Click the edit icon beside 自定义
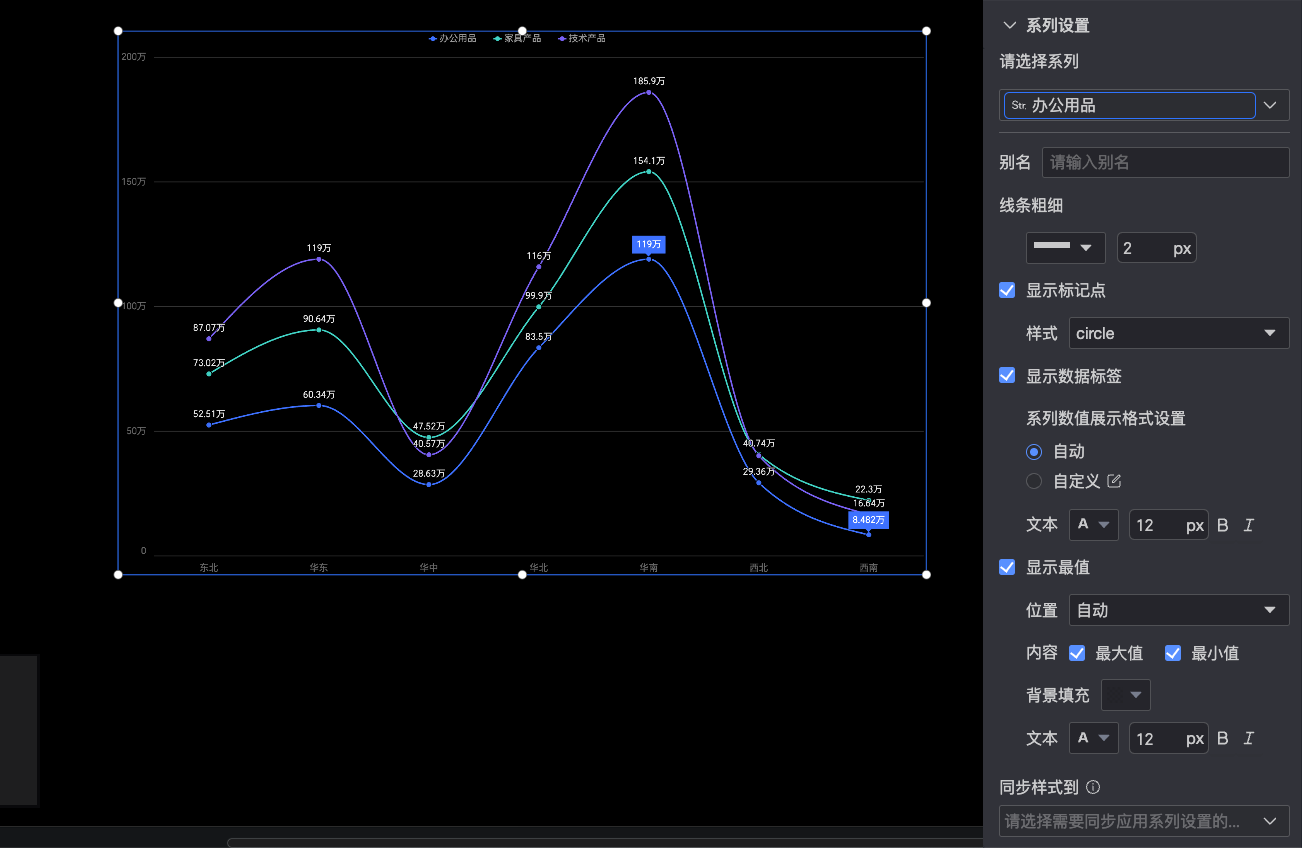The image size is (1302, 848). [1114, 481]
